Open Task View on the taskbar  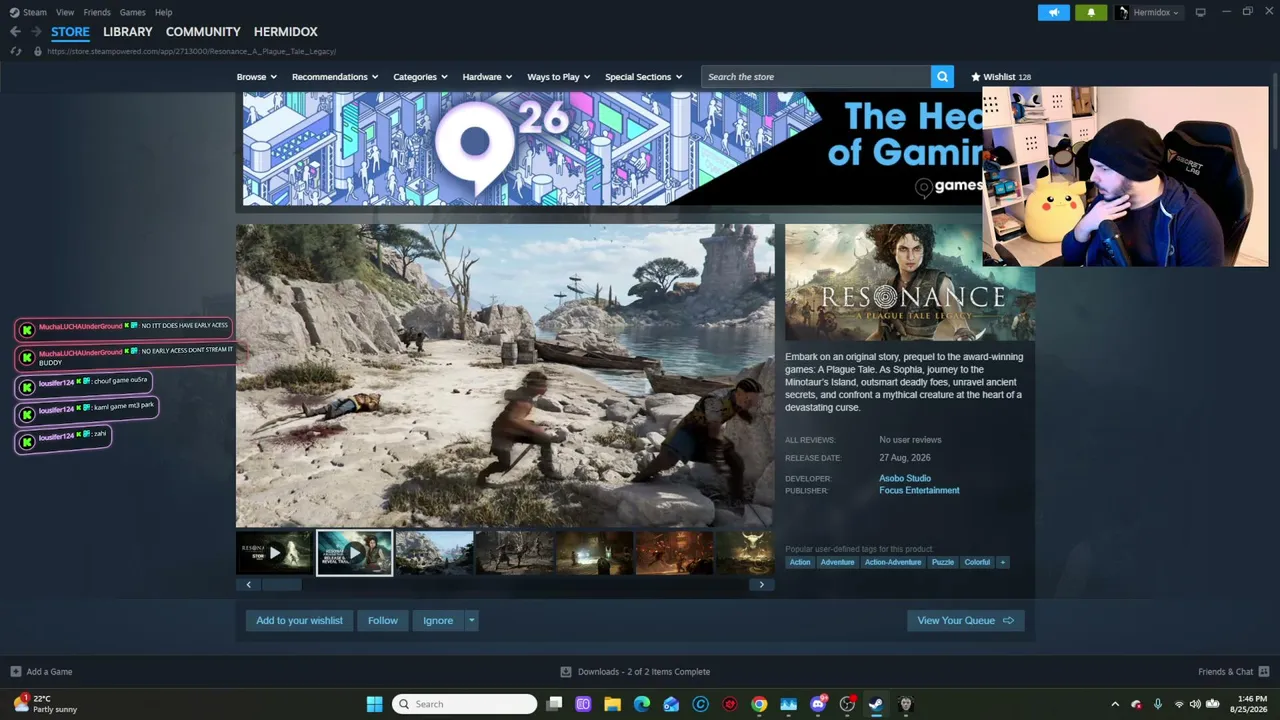[555, 704]
